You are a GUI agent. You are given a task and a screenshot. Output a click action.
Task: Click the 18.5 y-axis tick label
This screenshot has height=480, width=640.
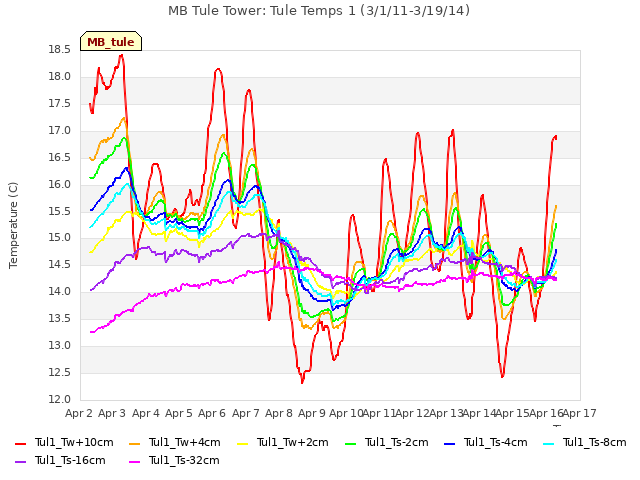59,50
